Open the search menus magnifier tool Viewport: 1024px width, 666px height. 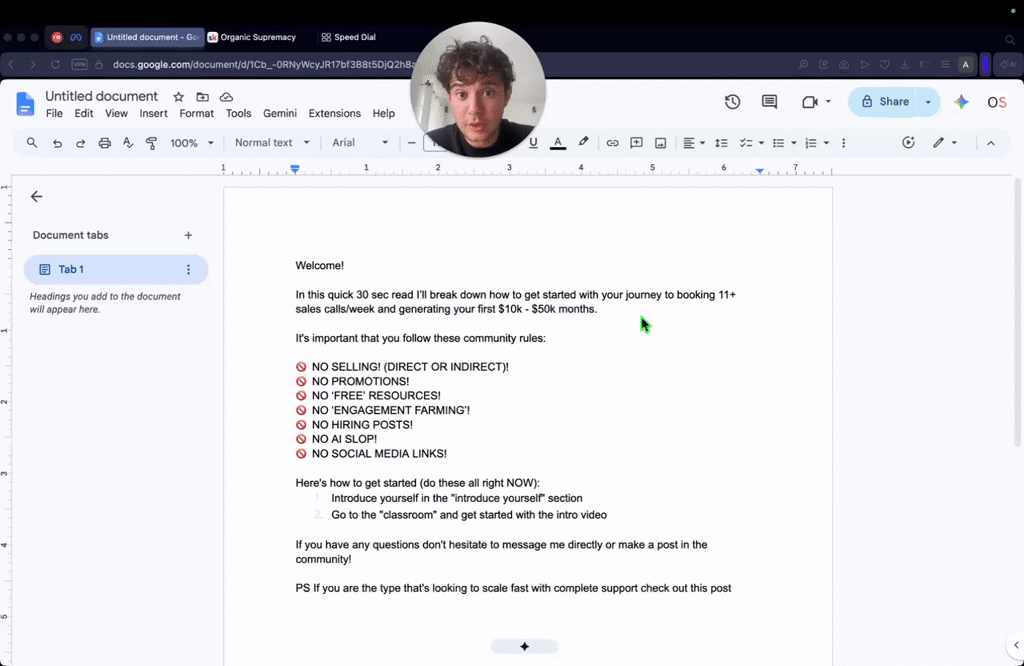(31, 142)
